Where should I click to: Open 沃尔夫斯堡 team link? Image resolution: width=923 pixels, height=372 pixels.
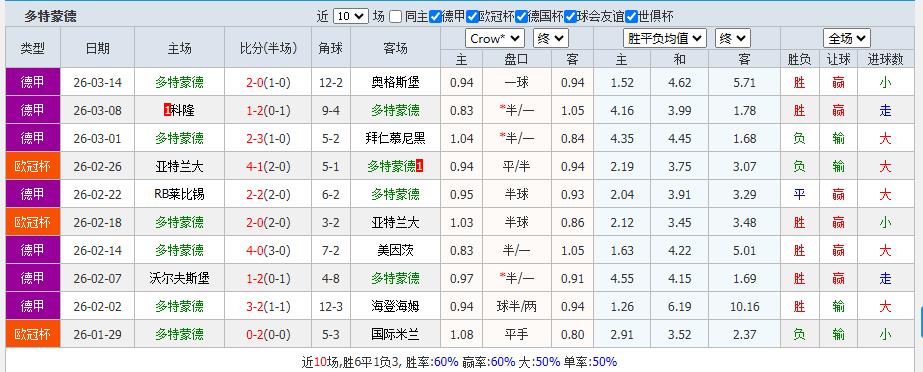[x=180, y=278]
